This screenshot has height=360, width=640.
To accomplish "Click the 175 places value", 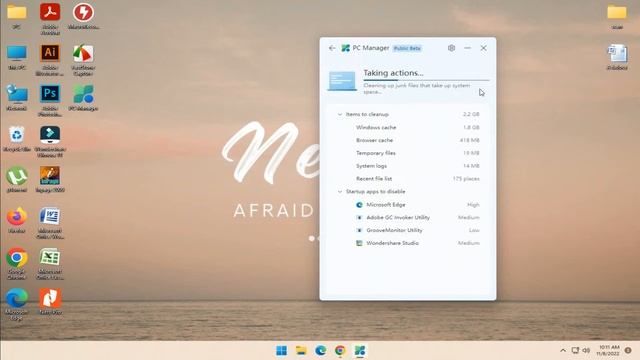I will (466, 179).
